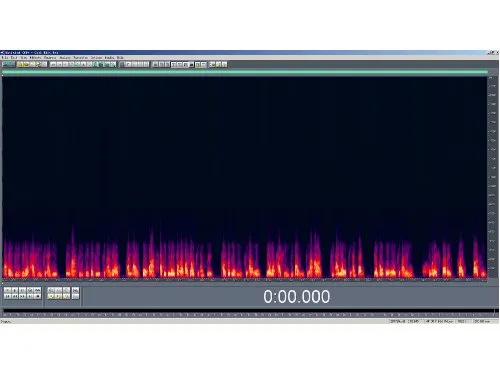
Task: Click the vertical zoom in button
Action: pos(75,291)
